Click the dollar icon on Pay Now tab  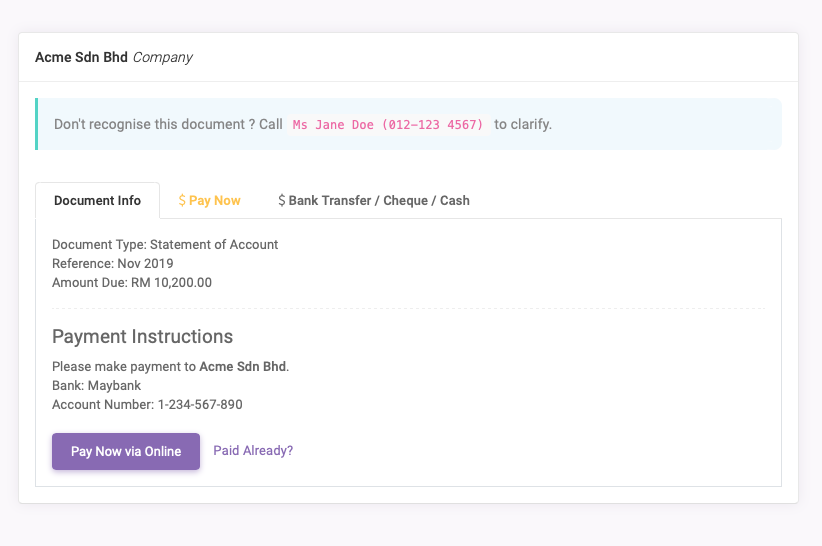point(182,201)
